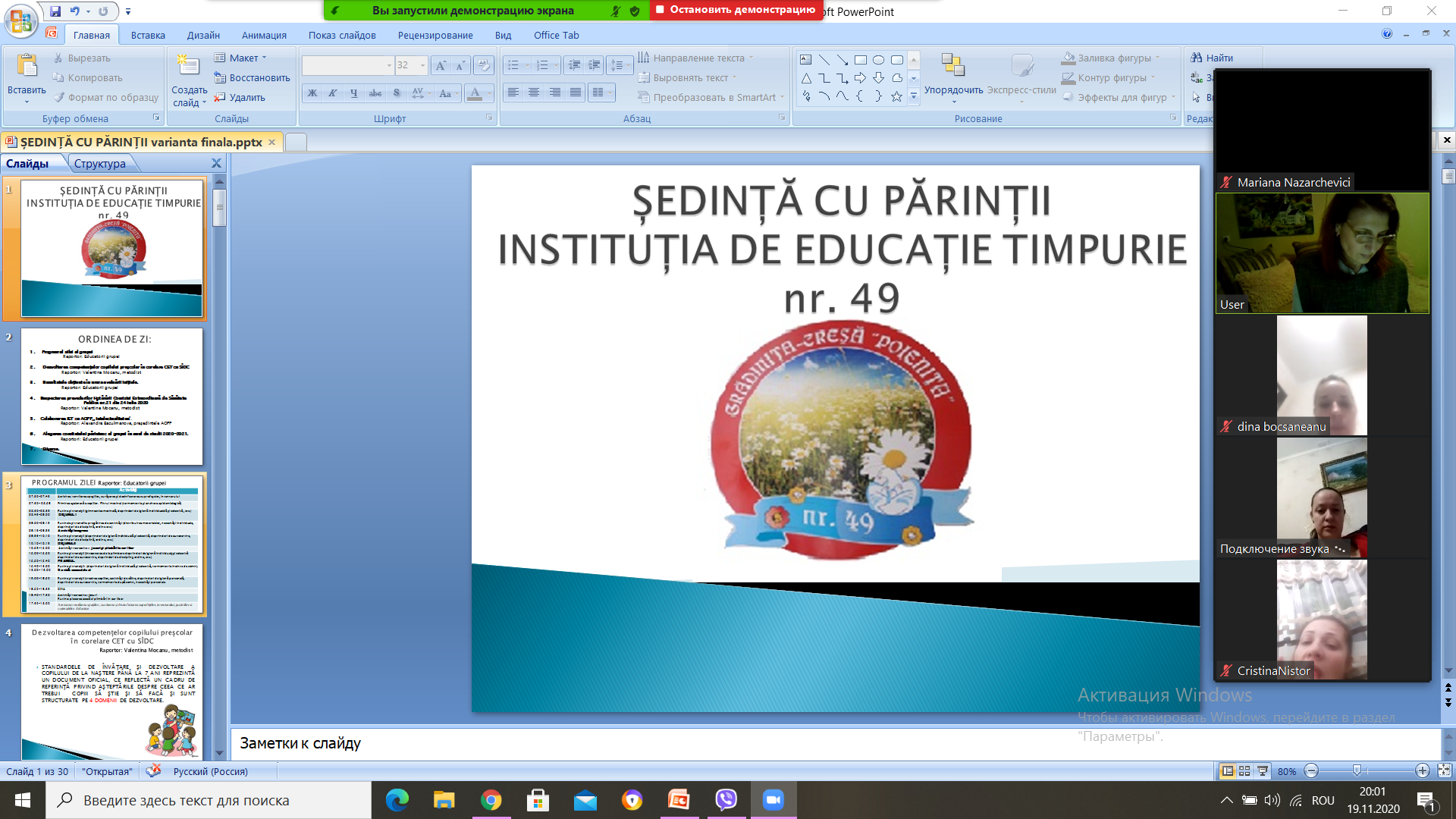Open the font name combo box
Screen dimensions: 1456x819
coord(348,66)
